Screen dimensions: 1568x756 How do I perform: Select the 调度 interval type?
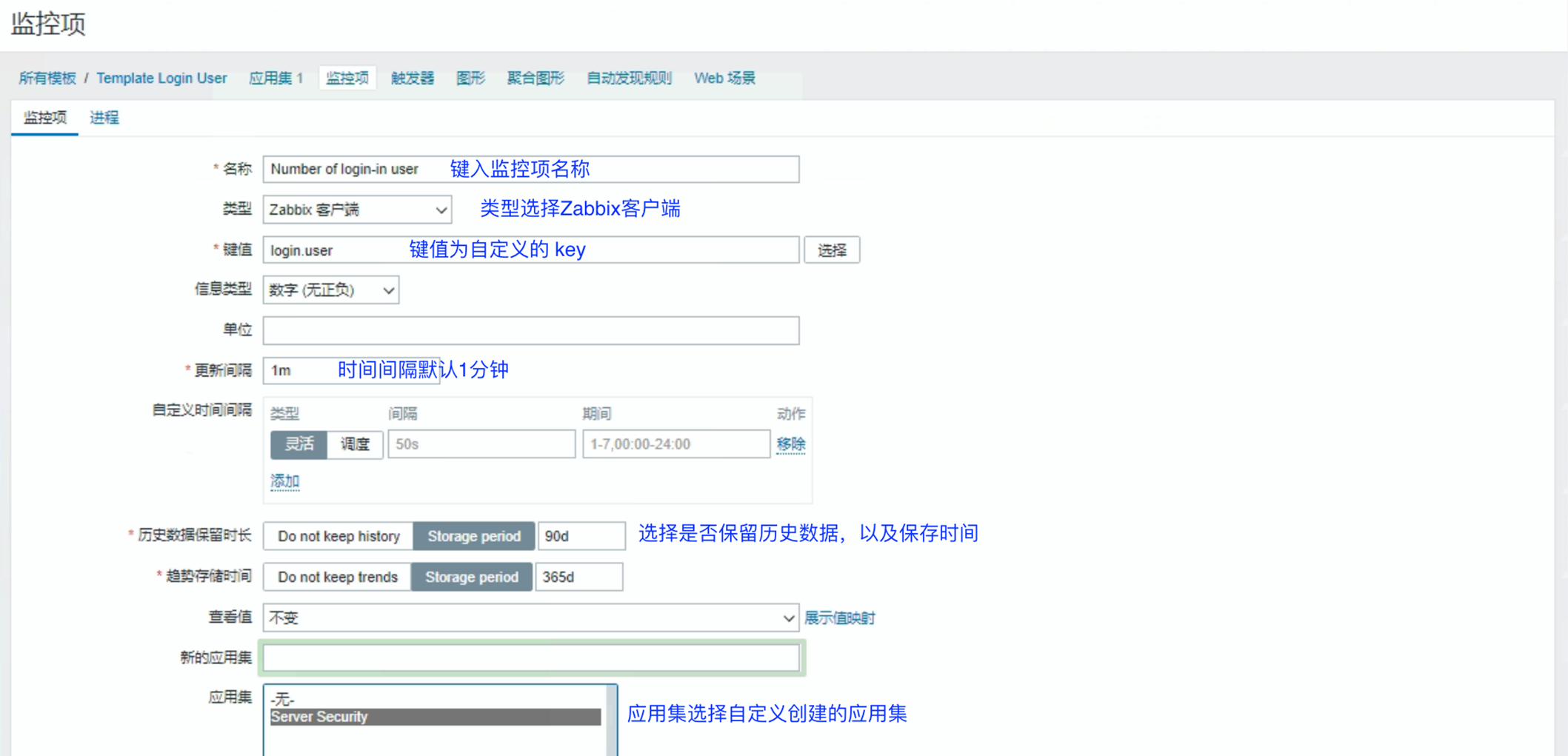click(x=355, y=444)
